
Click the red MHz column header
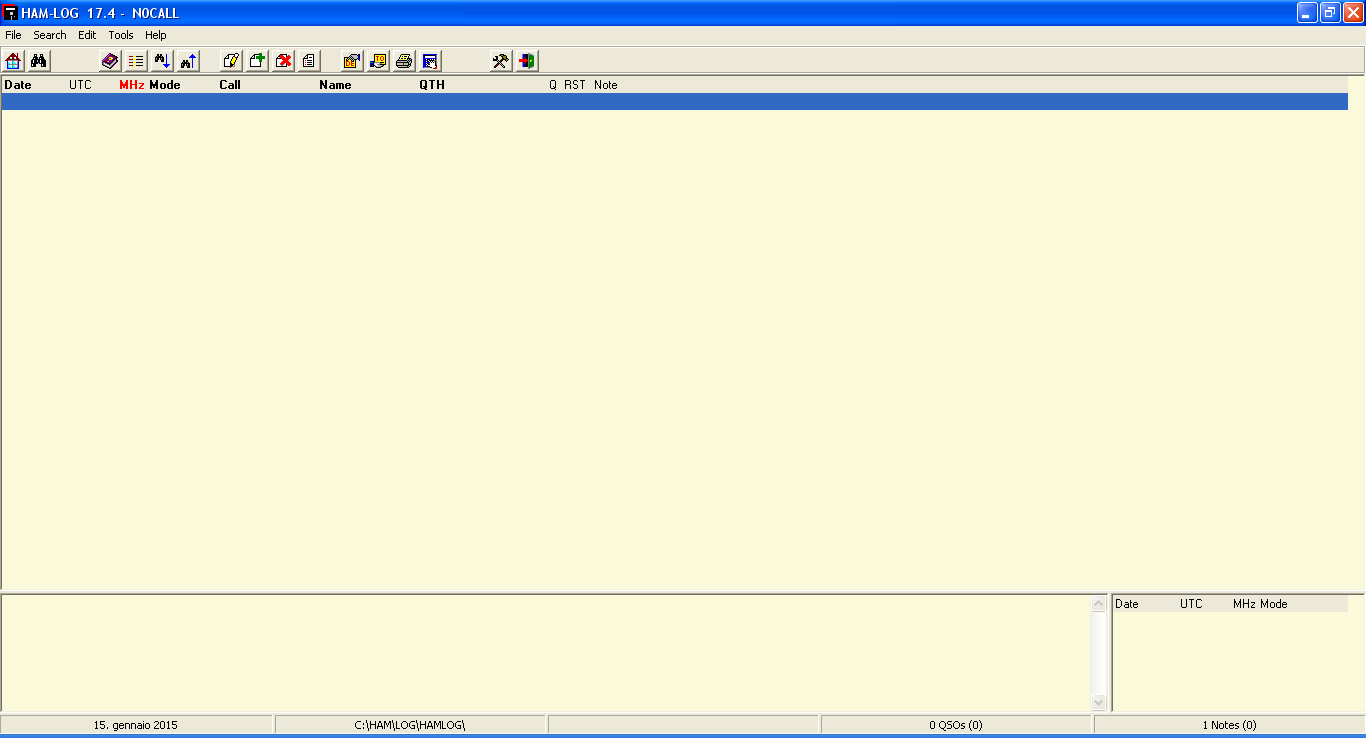(x=131, y=85)
